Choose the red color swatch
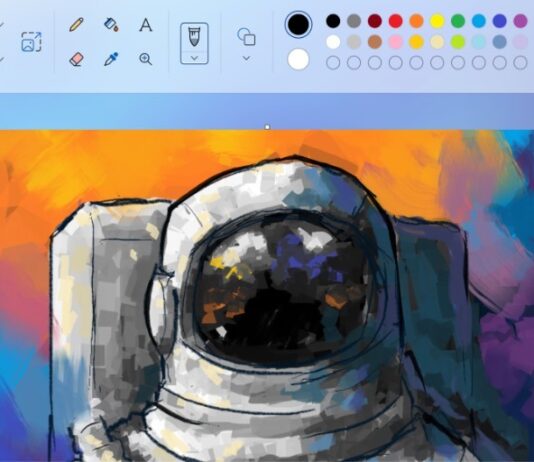 396,21
